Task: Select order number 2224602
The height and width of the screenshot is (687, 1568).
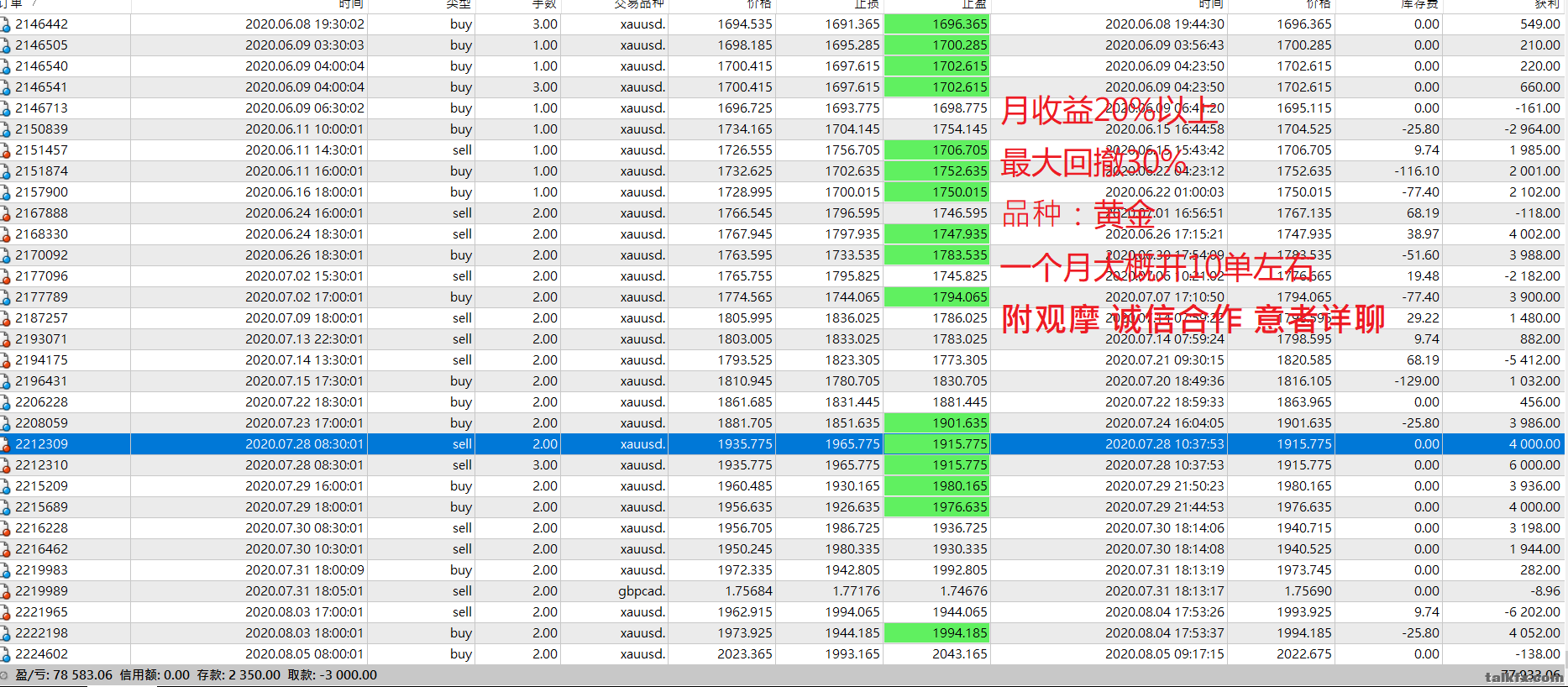Action: pyautogui.click(x=41, y=654)
